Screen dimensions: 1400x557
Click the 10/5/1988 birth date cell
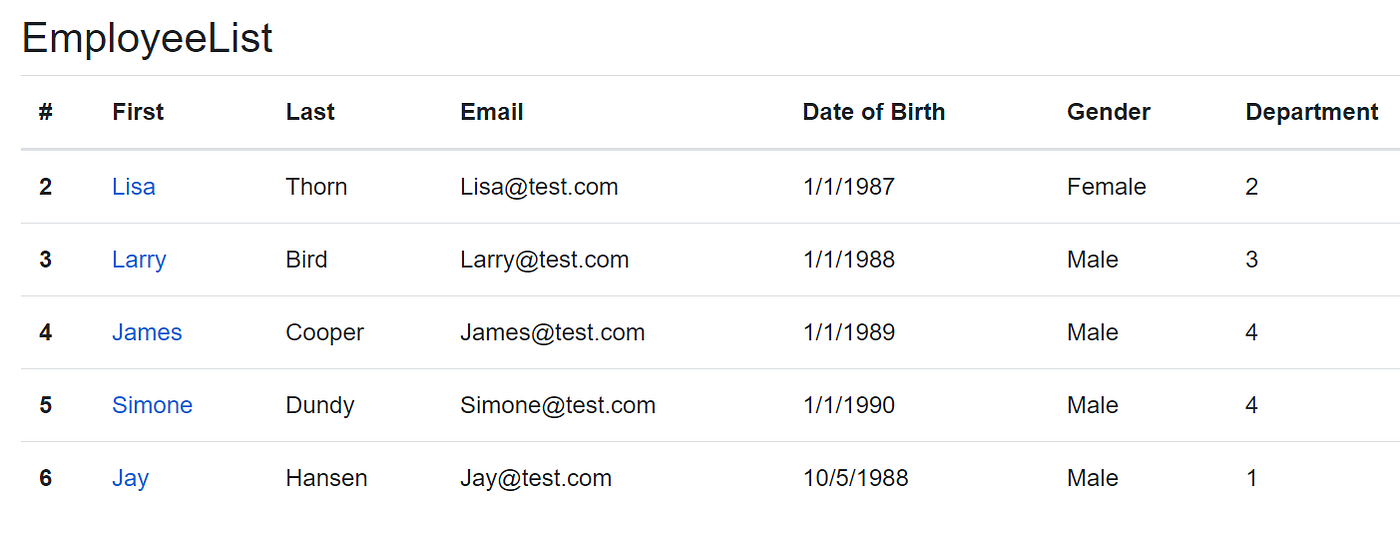click(856, 479)
